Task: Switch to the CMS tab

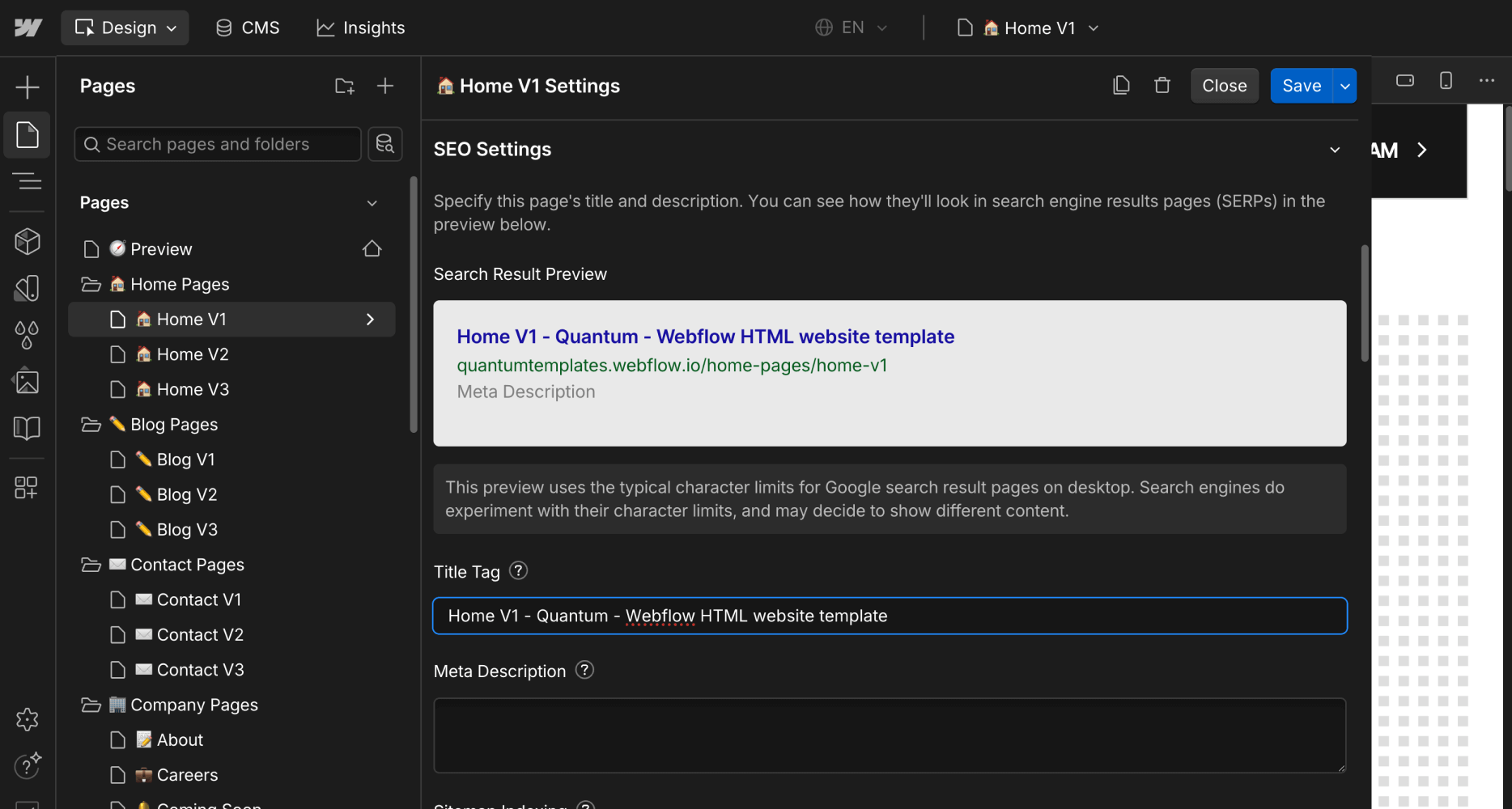Action: pos(247,27)
